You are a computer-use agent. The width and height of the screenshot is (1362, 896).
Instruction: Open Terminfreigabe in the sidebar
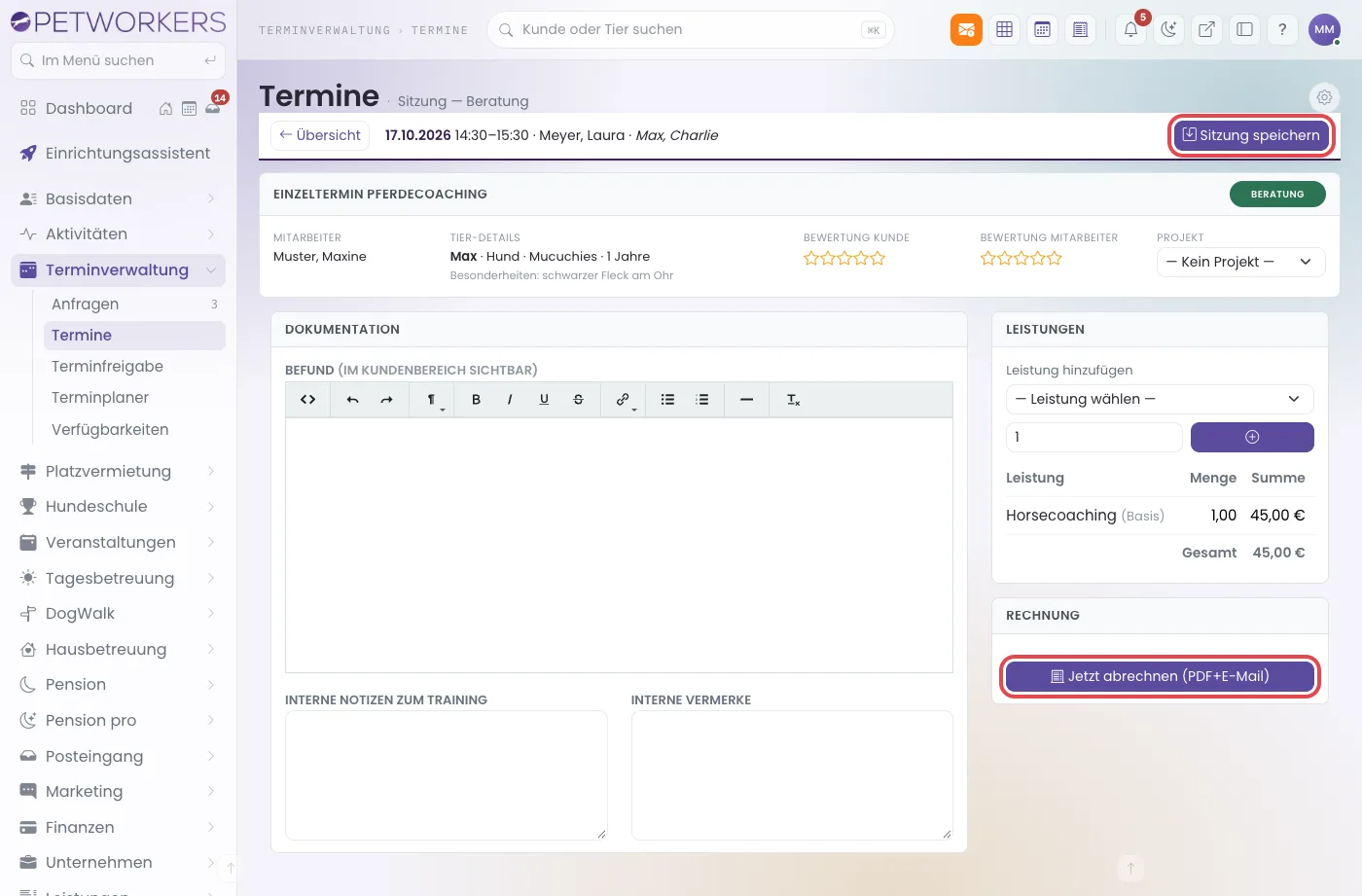tap(134, 367)
